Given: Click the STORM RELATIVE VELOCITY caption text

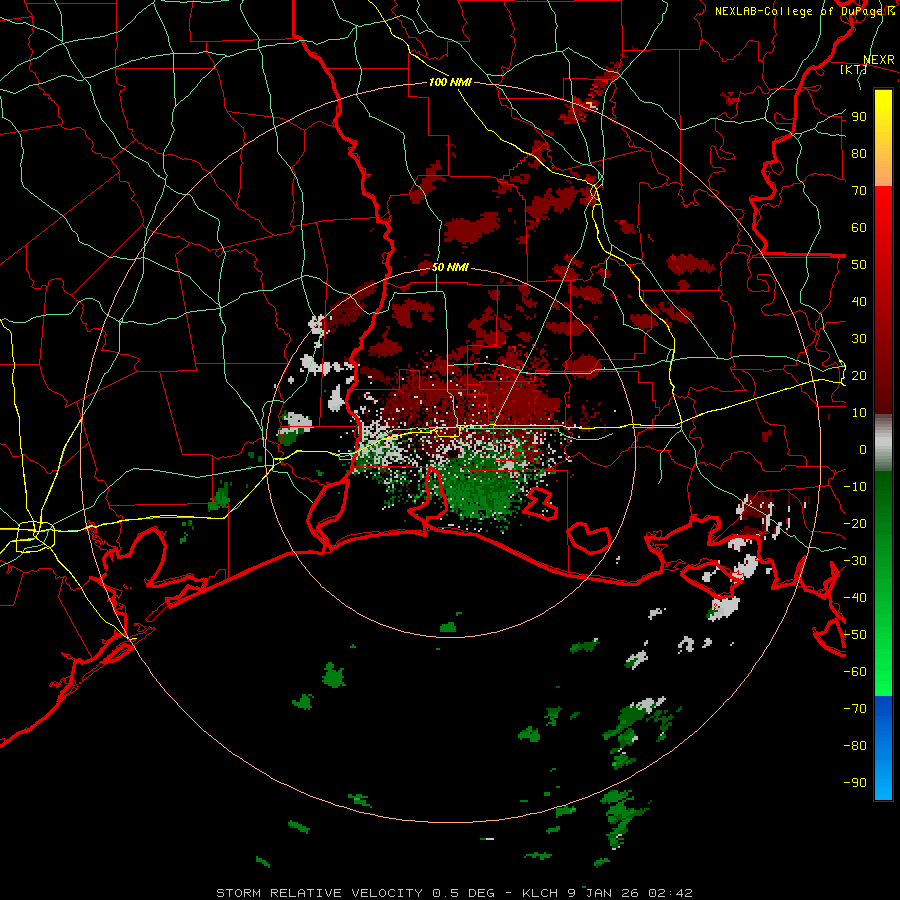Looking at the screenshot, I should (319, 893).
